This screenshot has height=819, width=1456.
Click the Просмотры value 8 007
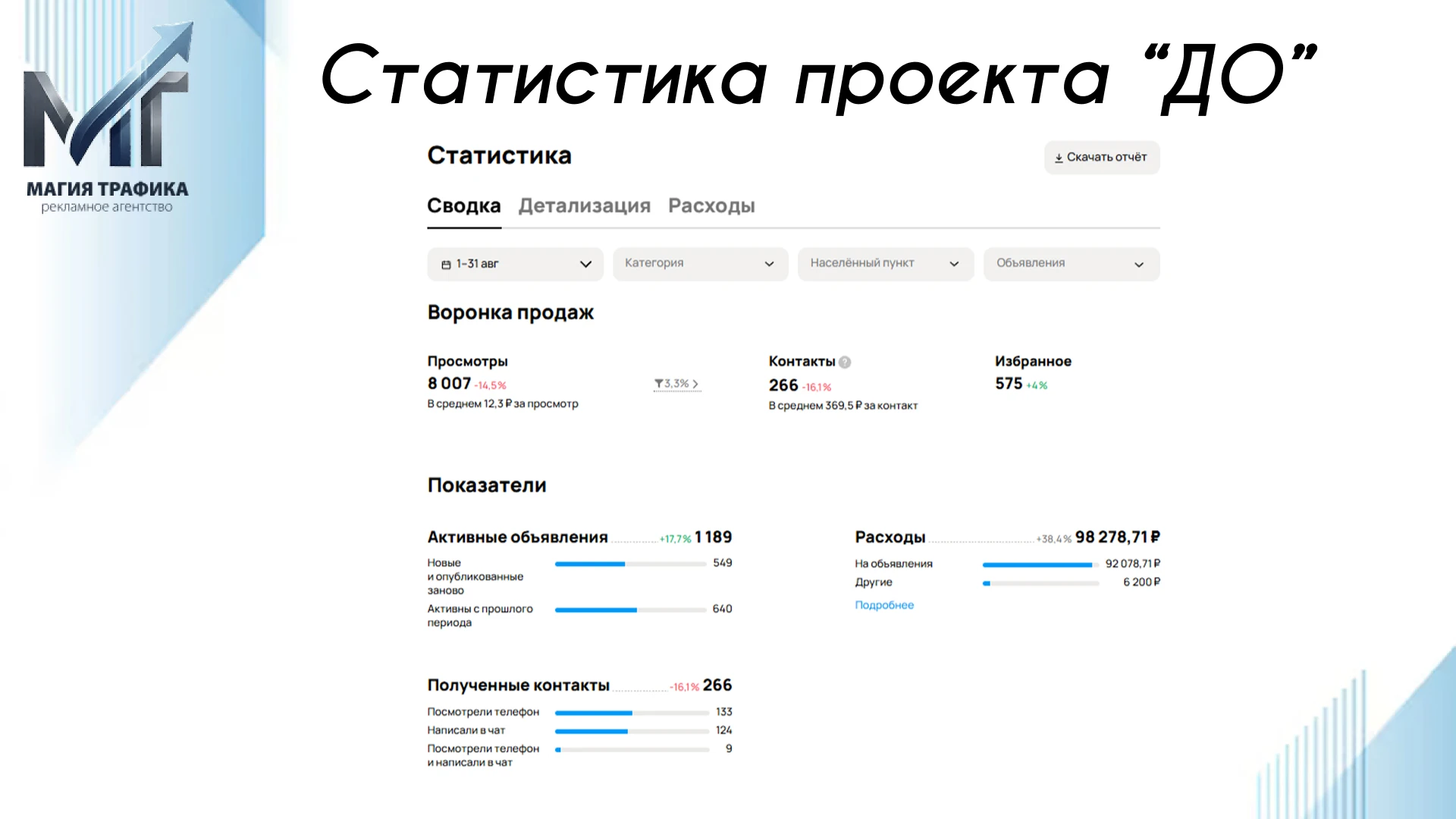tap(449, 384)
